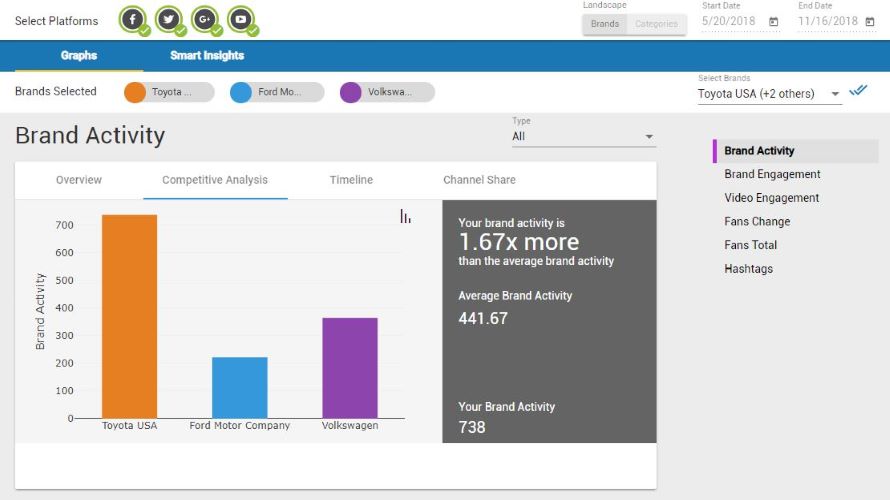Open the End Date calendar icon
Viewport: 890px width, 500px height.
click(x=870, y=22)
